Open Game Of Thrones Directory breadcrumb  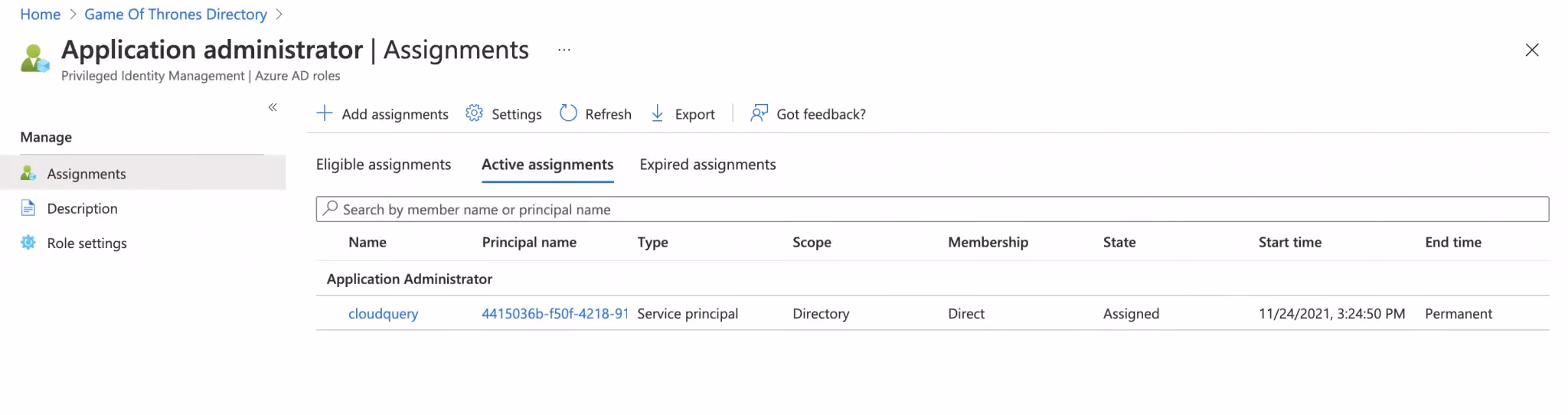click(x=175, y=14)
